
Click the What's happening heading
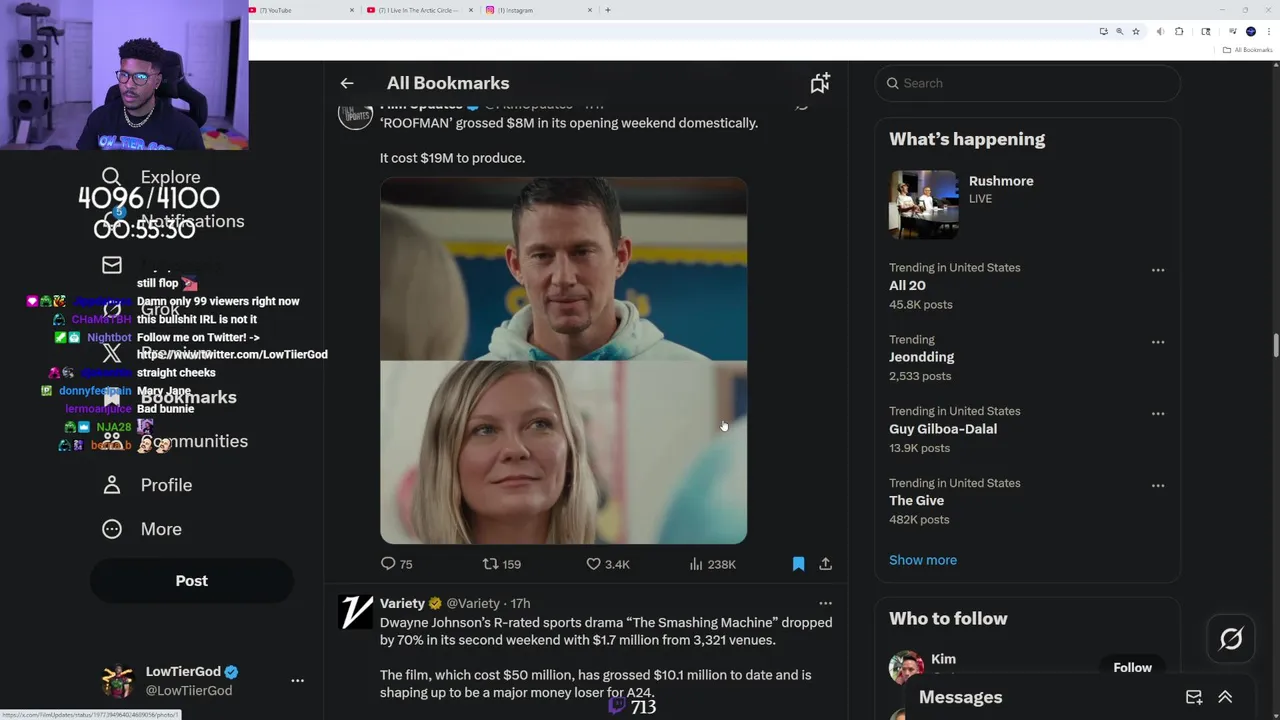967,139
